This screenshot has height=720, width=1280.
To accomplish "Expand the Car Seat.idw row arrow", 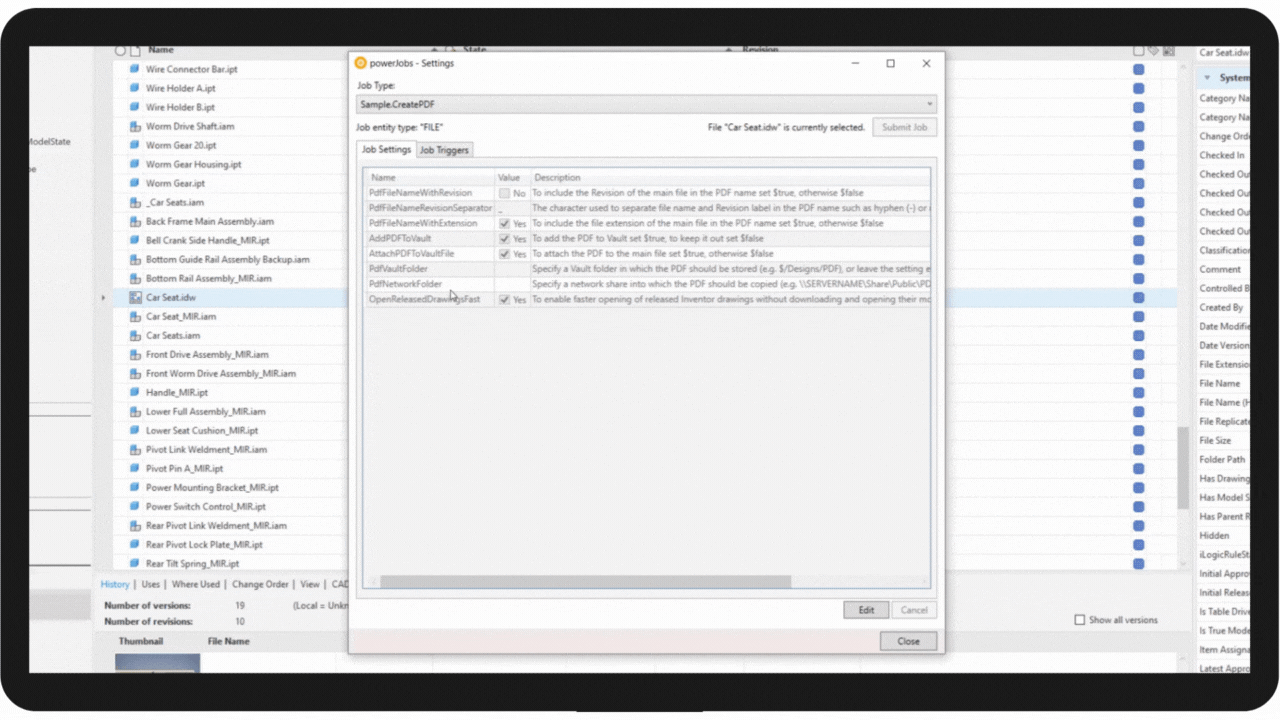I will coord(103,298).
